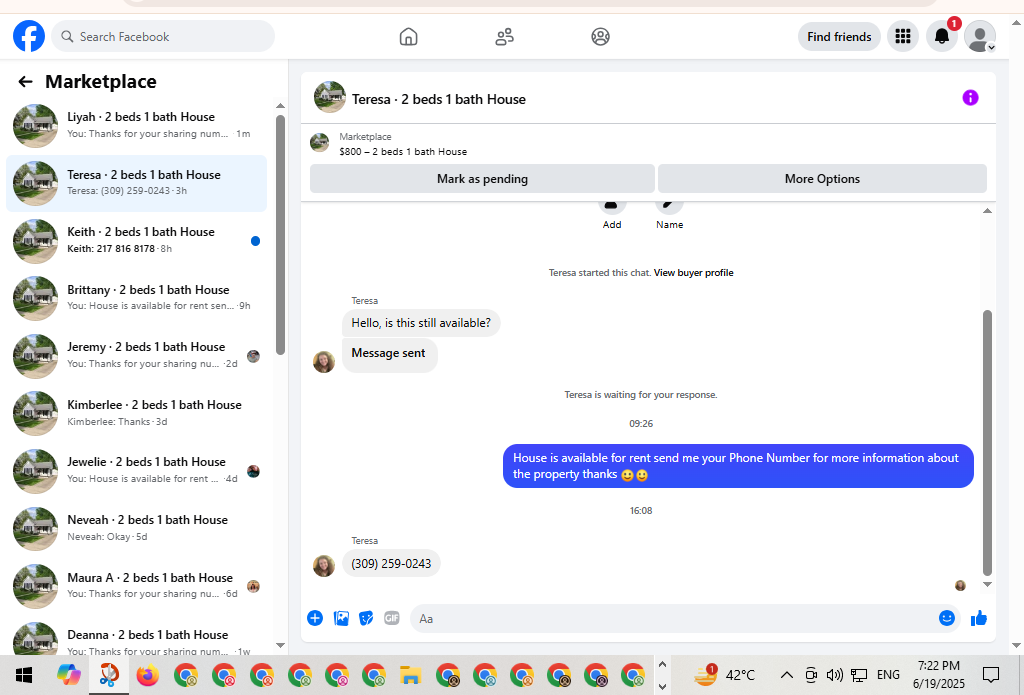
Task: Click the '(309) 259-0243' message bubble
Action: pyautogui.click(x=391, y=563)
